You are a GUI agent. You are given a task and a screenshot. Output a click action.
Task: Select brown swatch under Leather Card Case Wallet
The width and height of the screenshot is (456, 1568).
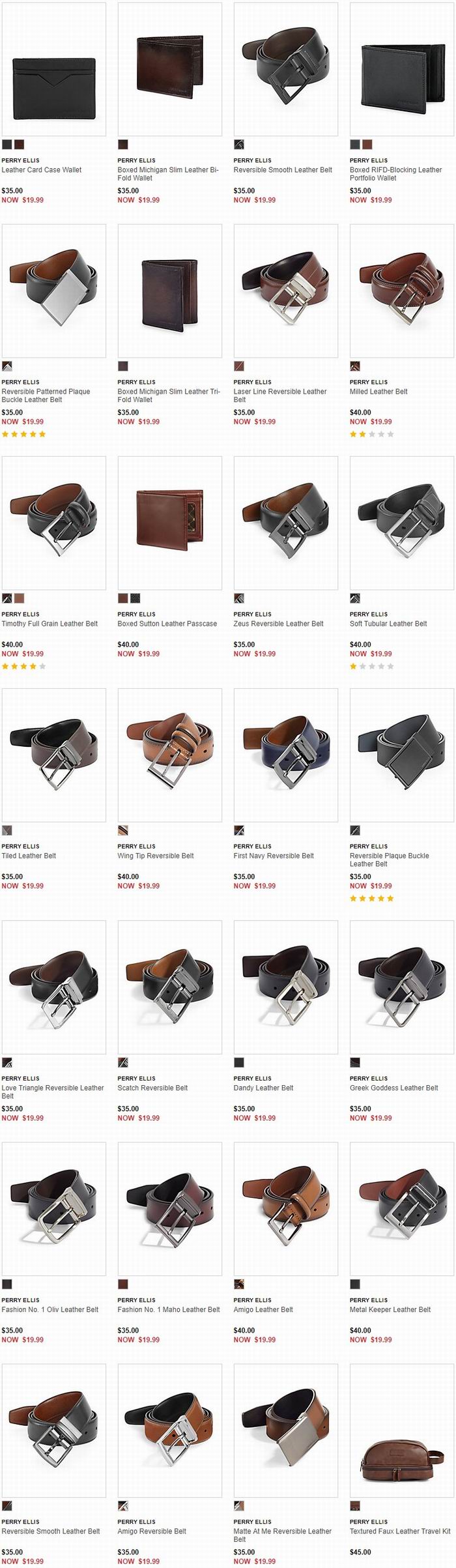[x=19, y=145]
